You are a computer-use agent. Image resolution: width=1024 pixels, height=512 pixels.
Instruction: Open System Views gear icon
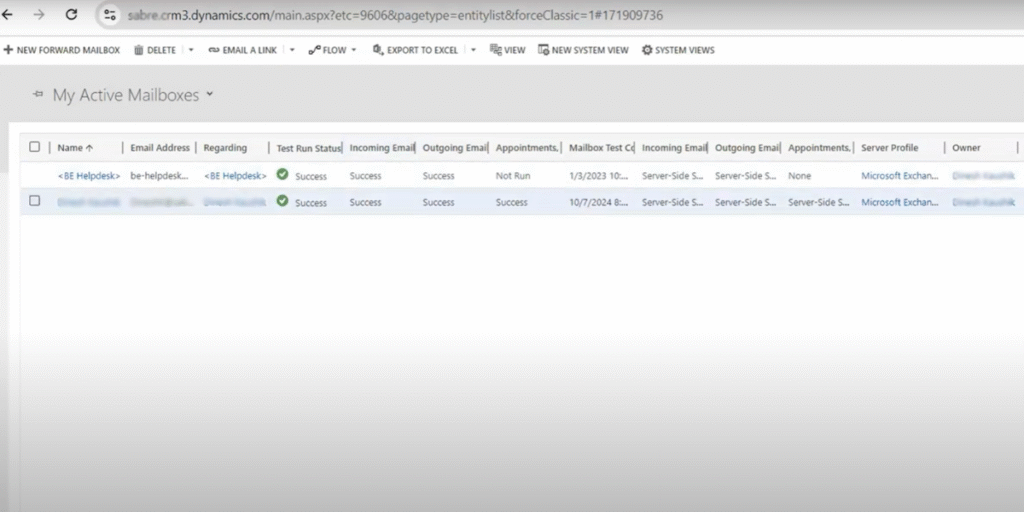(647, 50)
